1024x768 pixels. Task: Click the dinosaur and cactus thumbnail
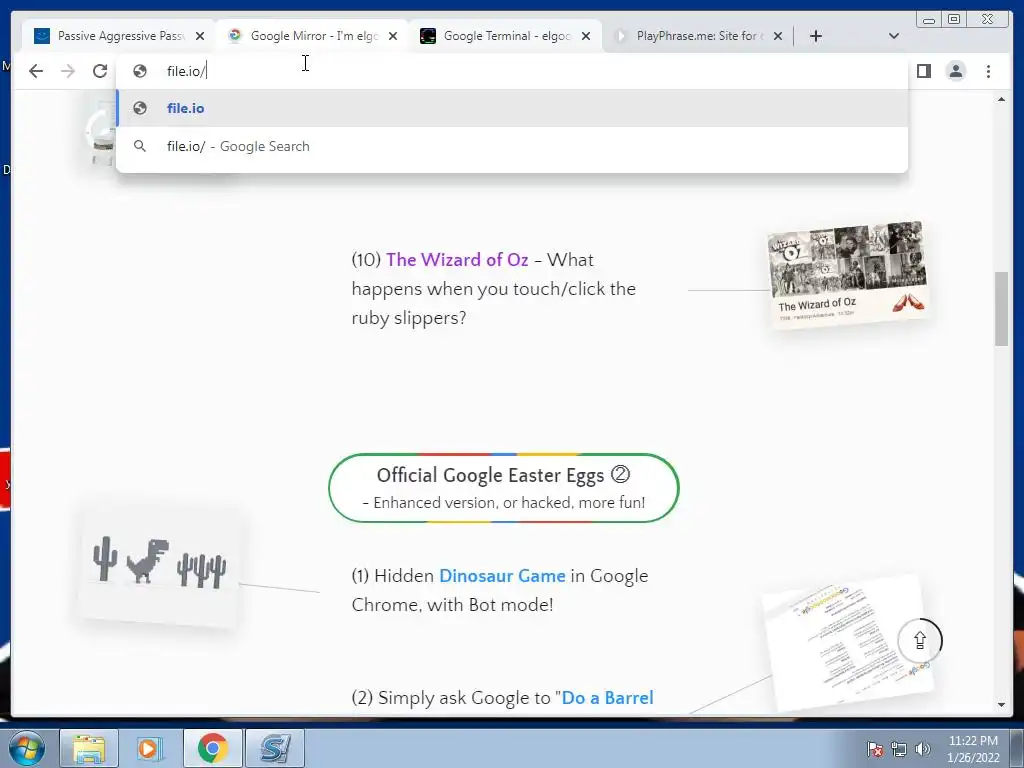pyautogui.click(x=159, y=566)
